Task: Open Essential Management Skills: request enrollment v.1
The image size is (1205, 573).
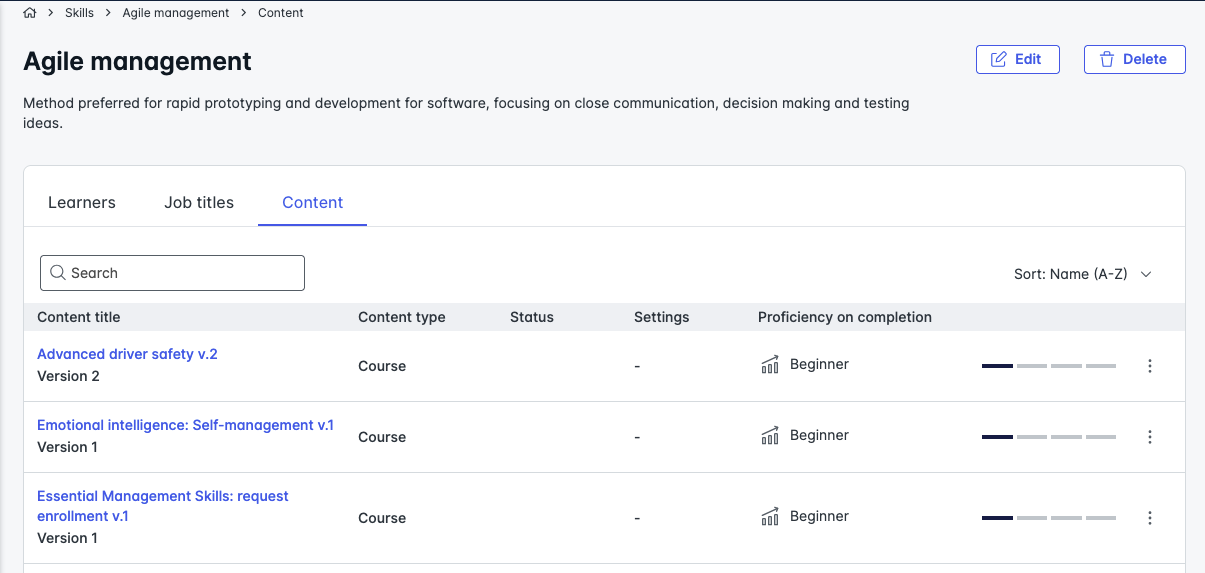Action: coord(163,506)
